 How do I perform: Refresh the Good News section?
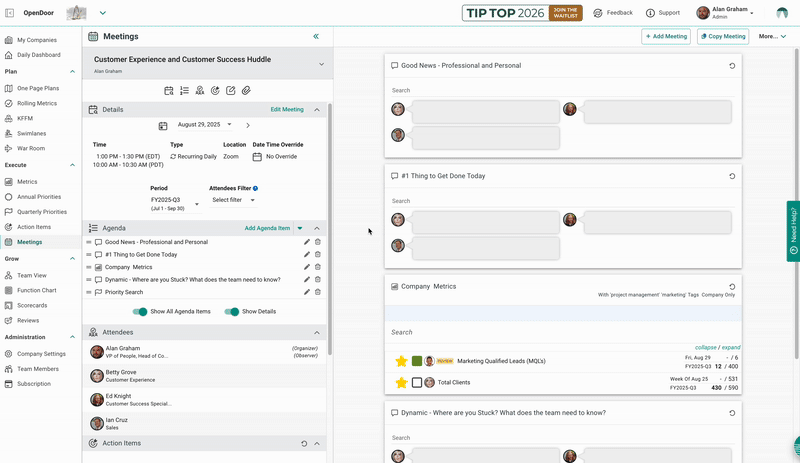point(730,66)
